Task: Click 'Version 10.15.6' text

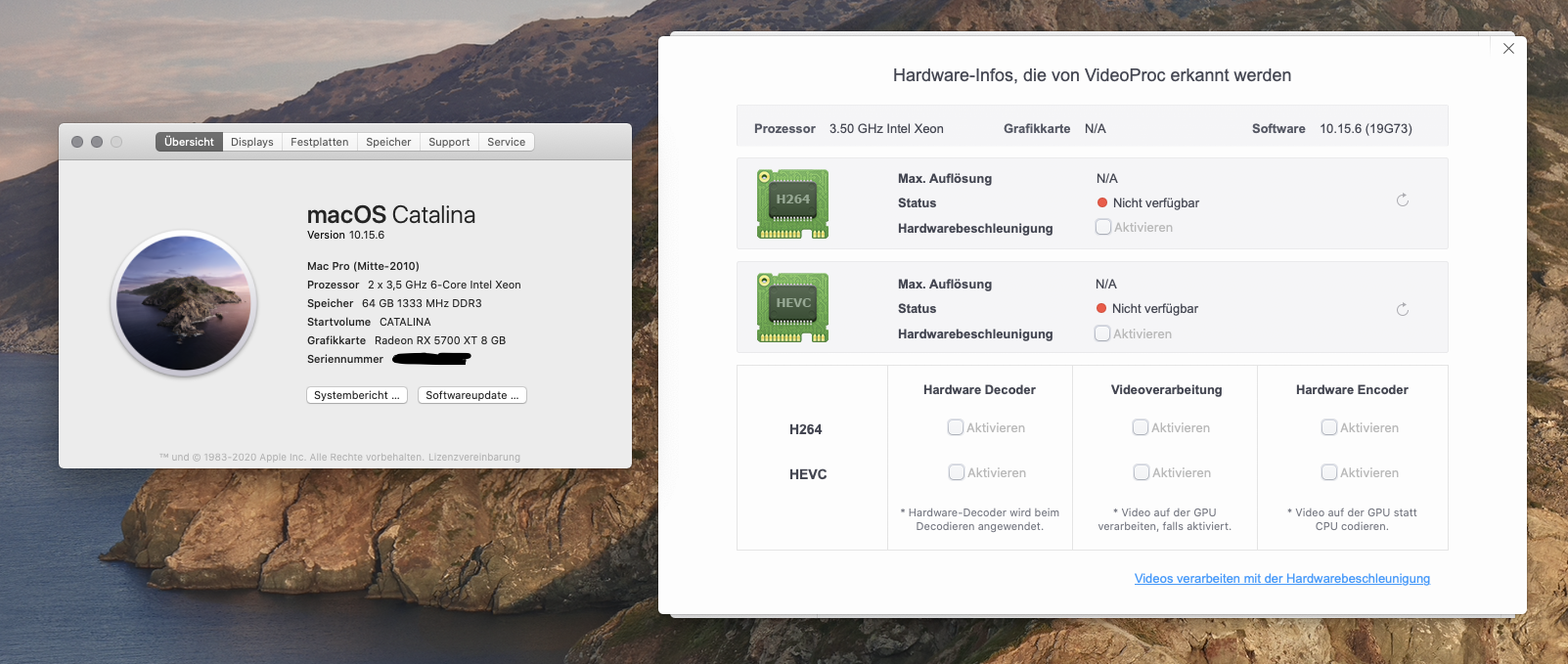Action: [x=345, y=235]
